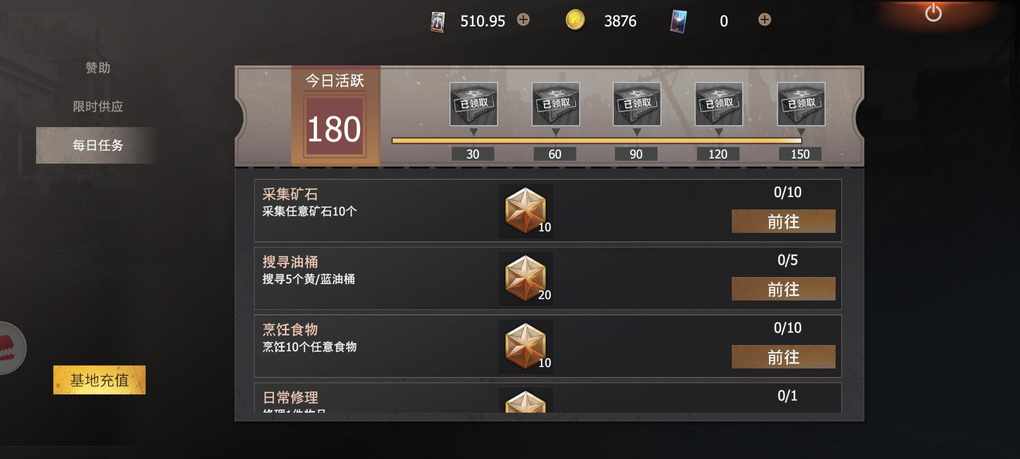Open the claimed reward chest at 90

coord(637,104)
